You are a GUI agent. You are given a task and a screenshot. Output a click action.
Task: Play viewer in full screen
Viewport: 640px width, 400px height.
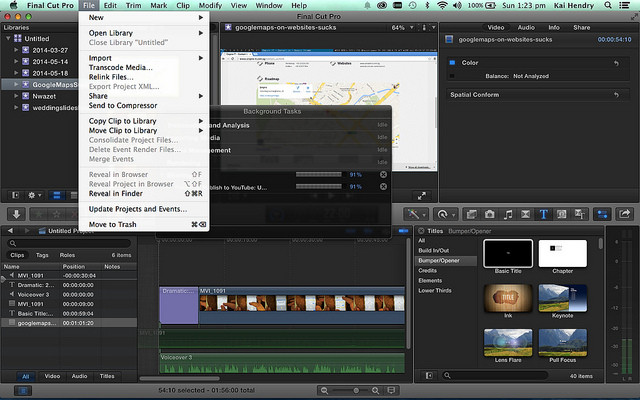point(422,196)
